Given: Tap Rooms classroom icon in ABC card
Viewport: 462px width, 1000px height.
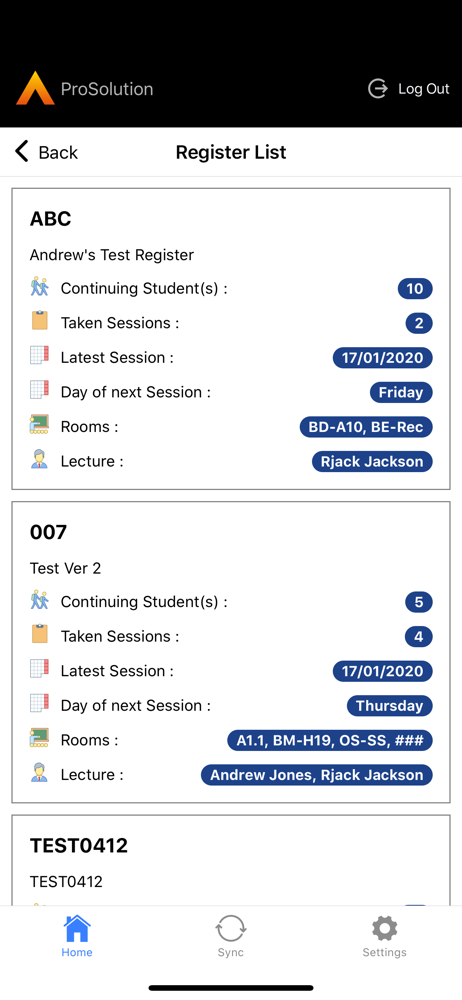Looking at the screenshot, I should [40, 425].
